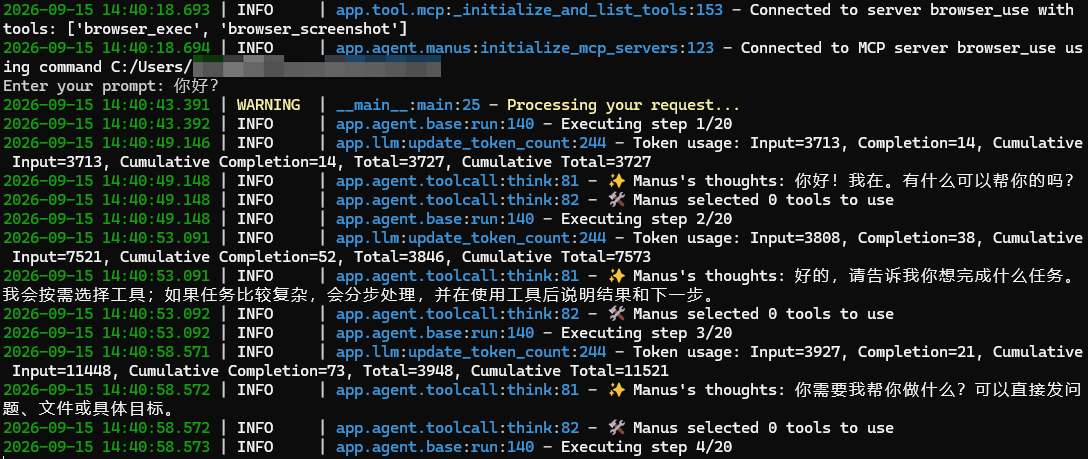This screenshot has height=459, width=1088.
Task: Click the "Executing step 1/20" message
Action: pyautogui.click(x=647, y=124)
